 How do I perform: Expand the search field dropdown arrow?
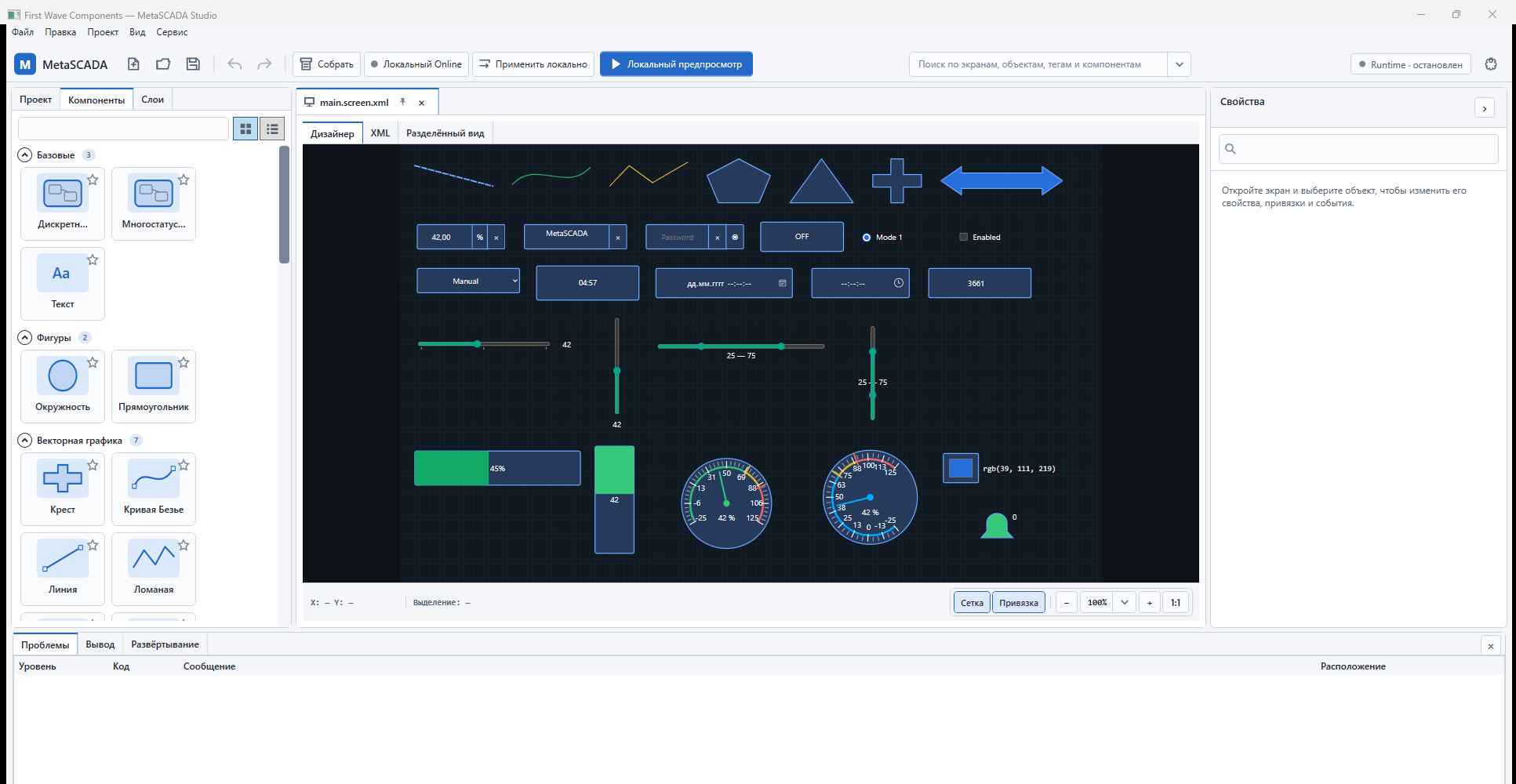[1179, 64]
